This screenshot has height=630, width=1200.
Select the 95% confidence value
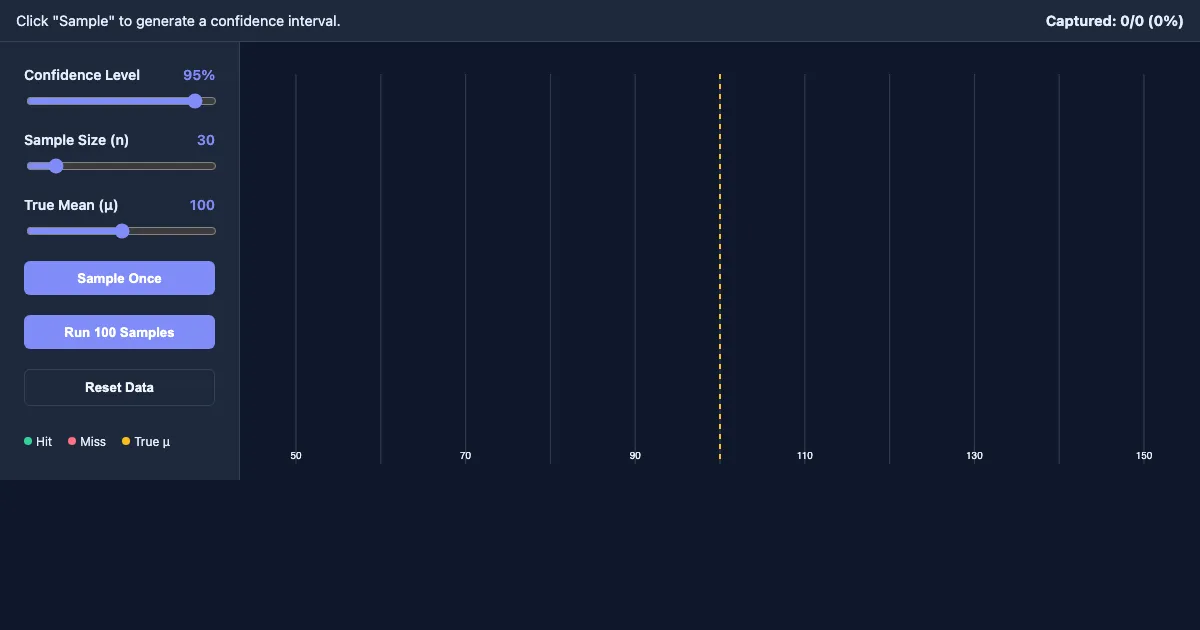199,75
